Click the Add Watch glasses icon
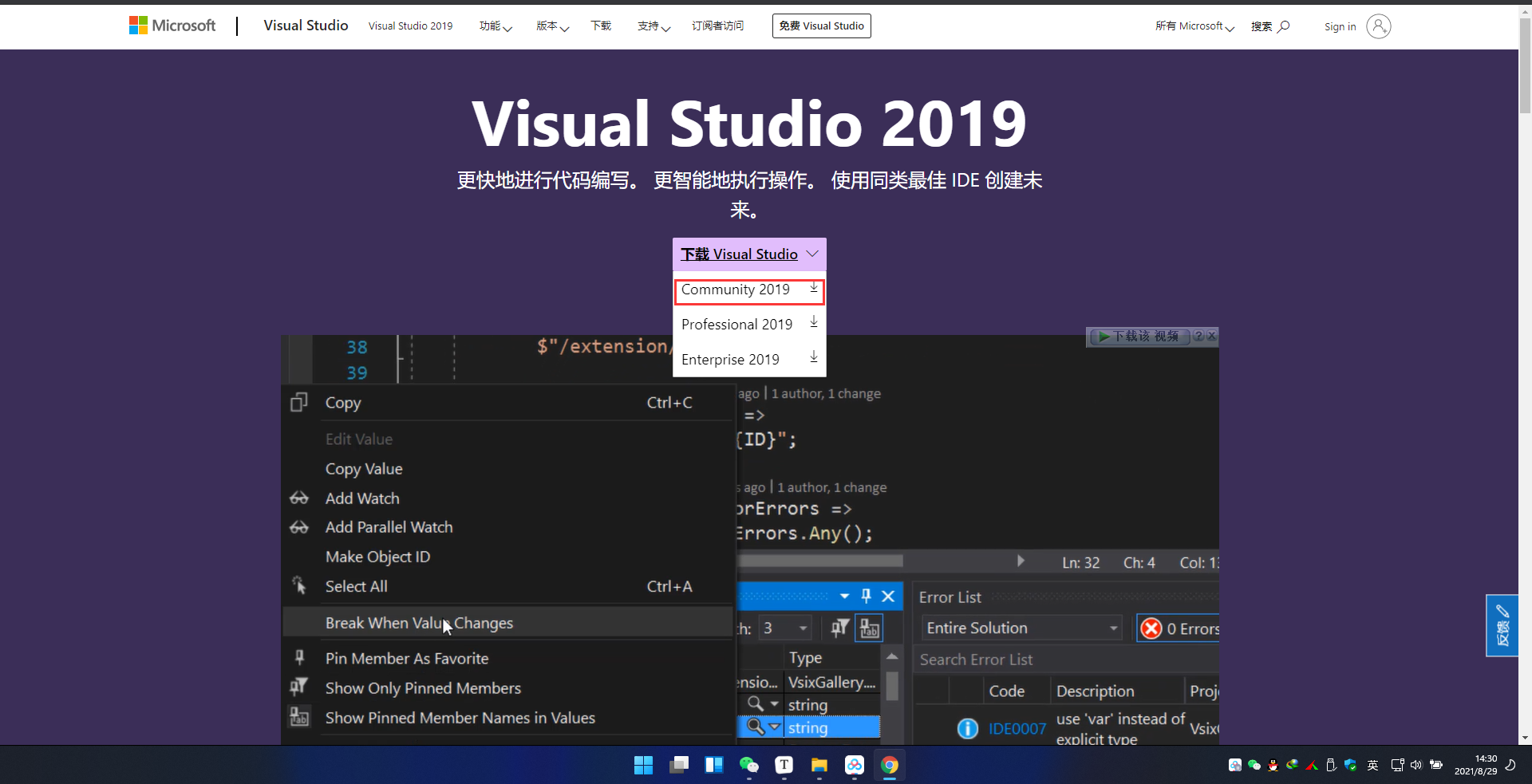The image size is (1532, 784). coord(299,498)
